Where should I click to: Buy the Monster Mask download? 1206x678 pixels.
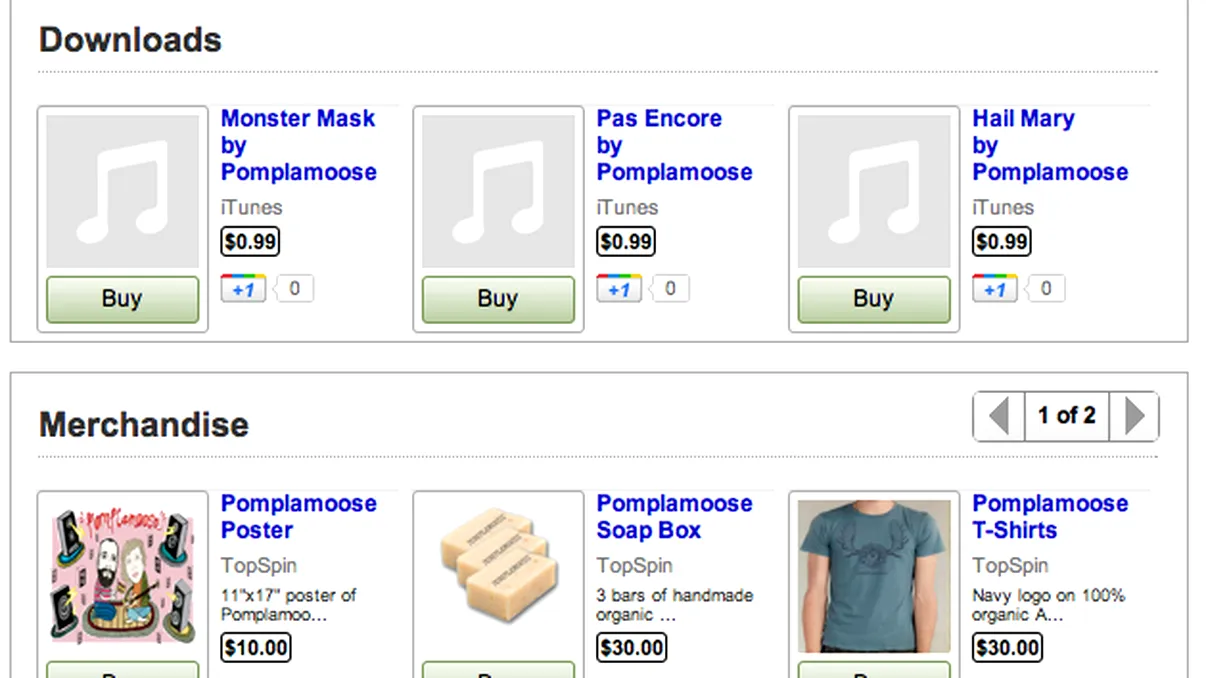point(122,299)
